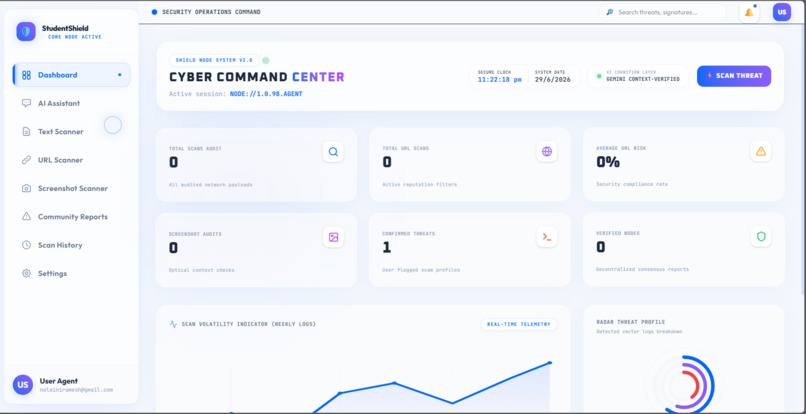This screenshot has height=414, width=806.
Task: Open notifications bell
Action: point(749,12)
